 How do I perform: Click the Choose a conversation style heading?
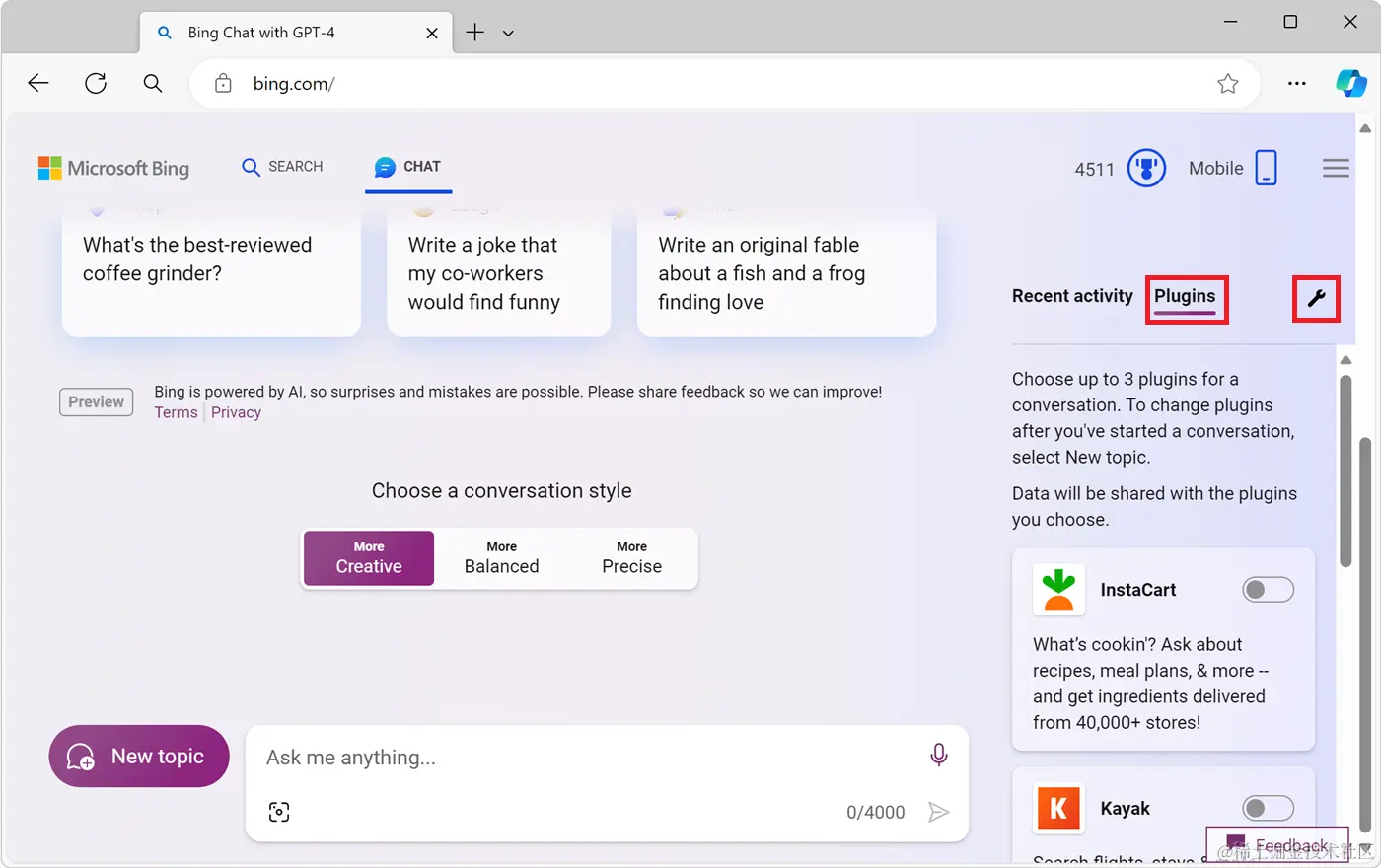[x=501, y=490]
